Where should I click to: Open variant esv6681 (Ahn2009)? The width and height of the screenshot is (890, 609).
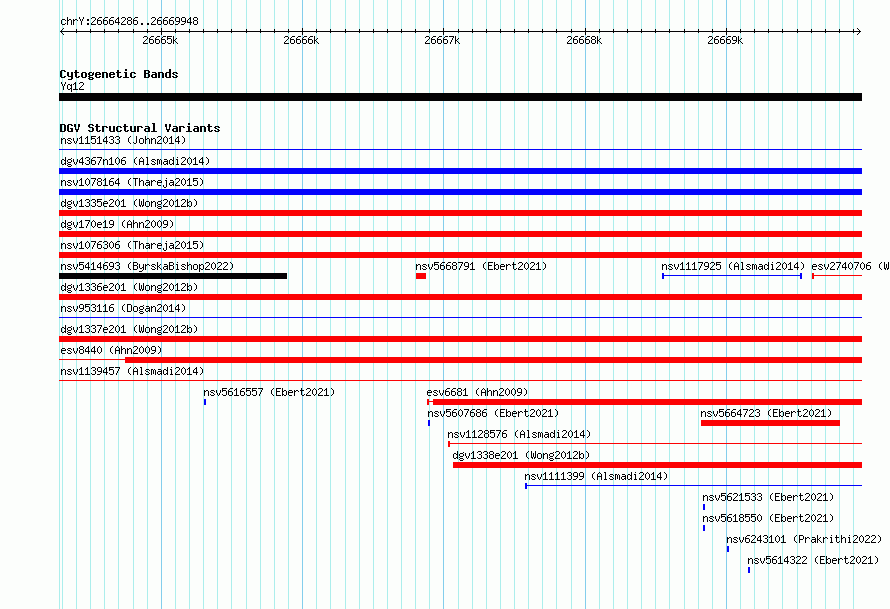(477, 392)
